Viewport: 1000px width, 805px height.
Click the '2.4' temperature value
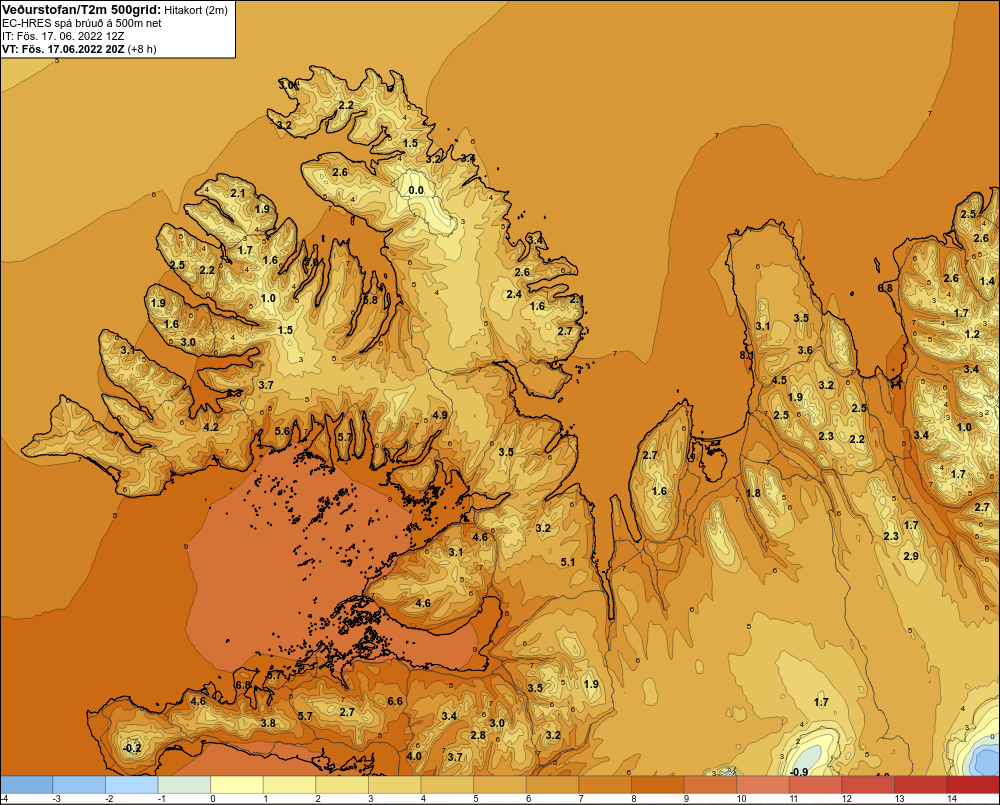514,294
